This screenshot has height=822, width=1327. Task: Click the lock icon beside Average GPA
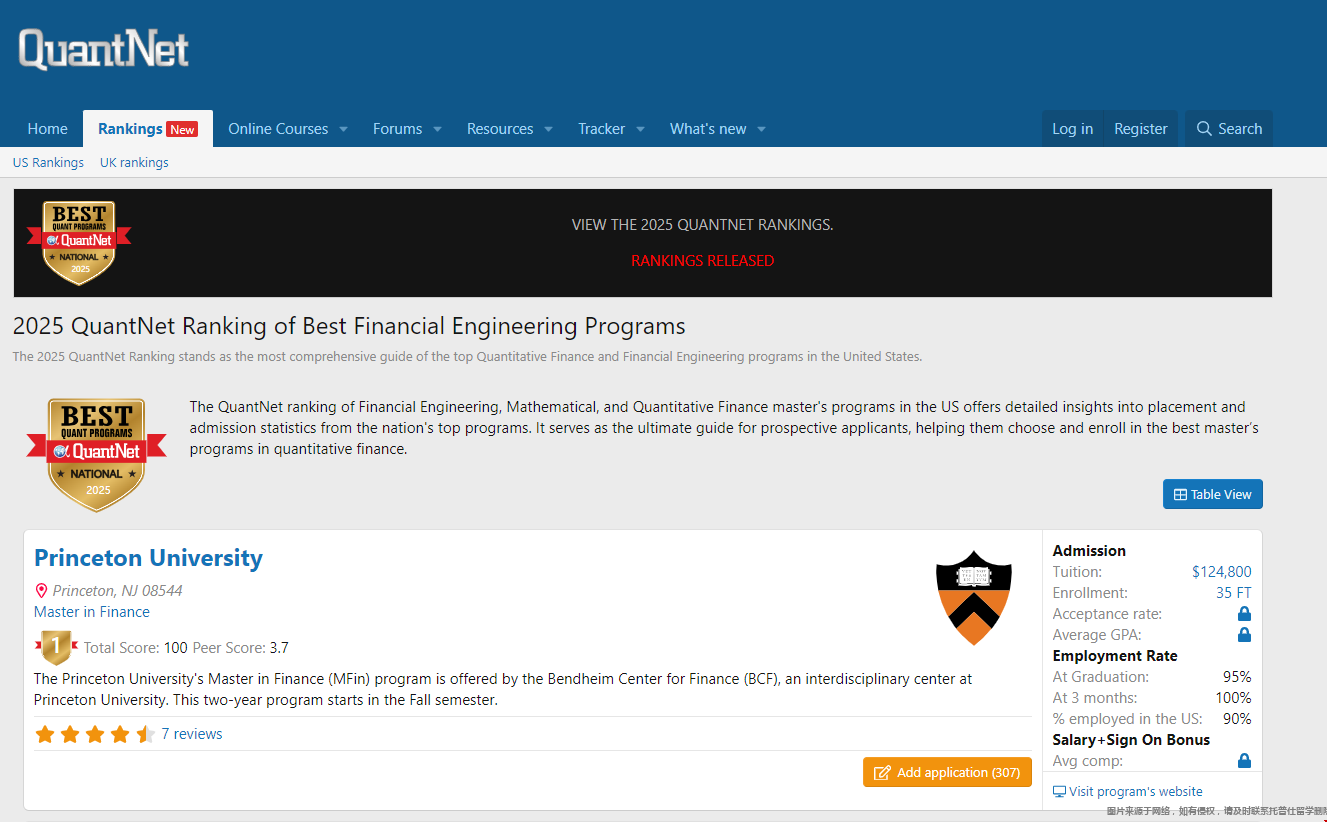[x=1244, y=635]
